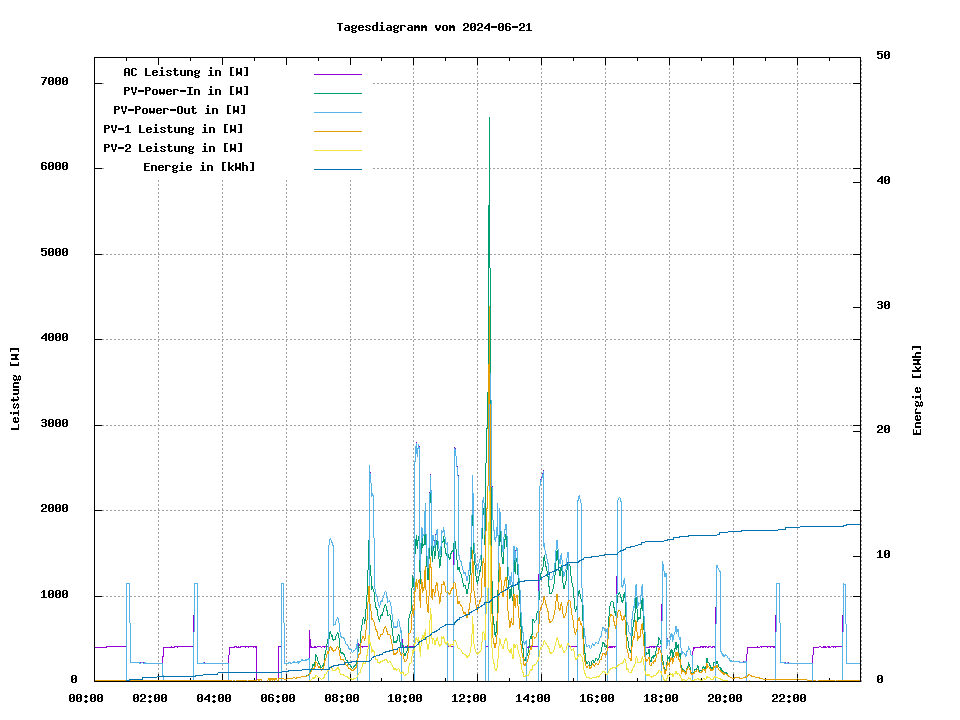Click line sample next to Energie in [kWh]
960x720 pixels.
pyautogui.click(x=337, y=169)
